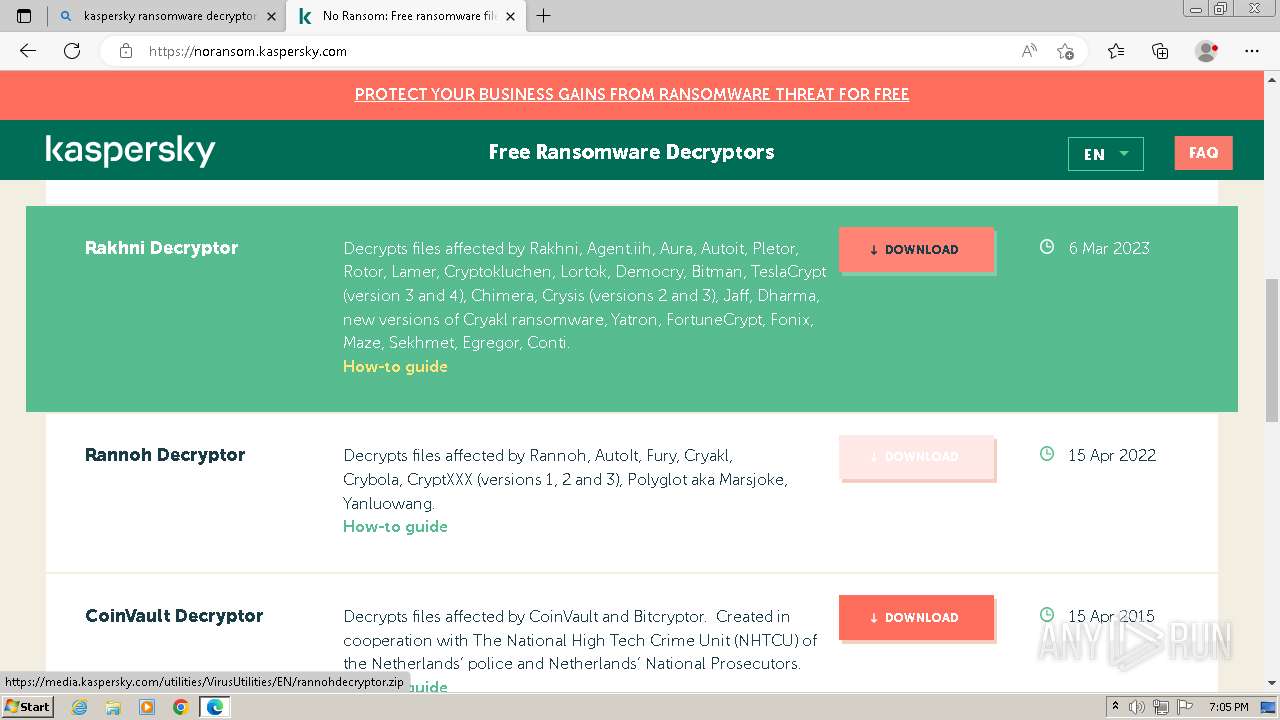Click the clock icon beside 15 Apr 2022
The width and height of the screenshot is (1280, 720).
[x=1047, y=454]
